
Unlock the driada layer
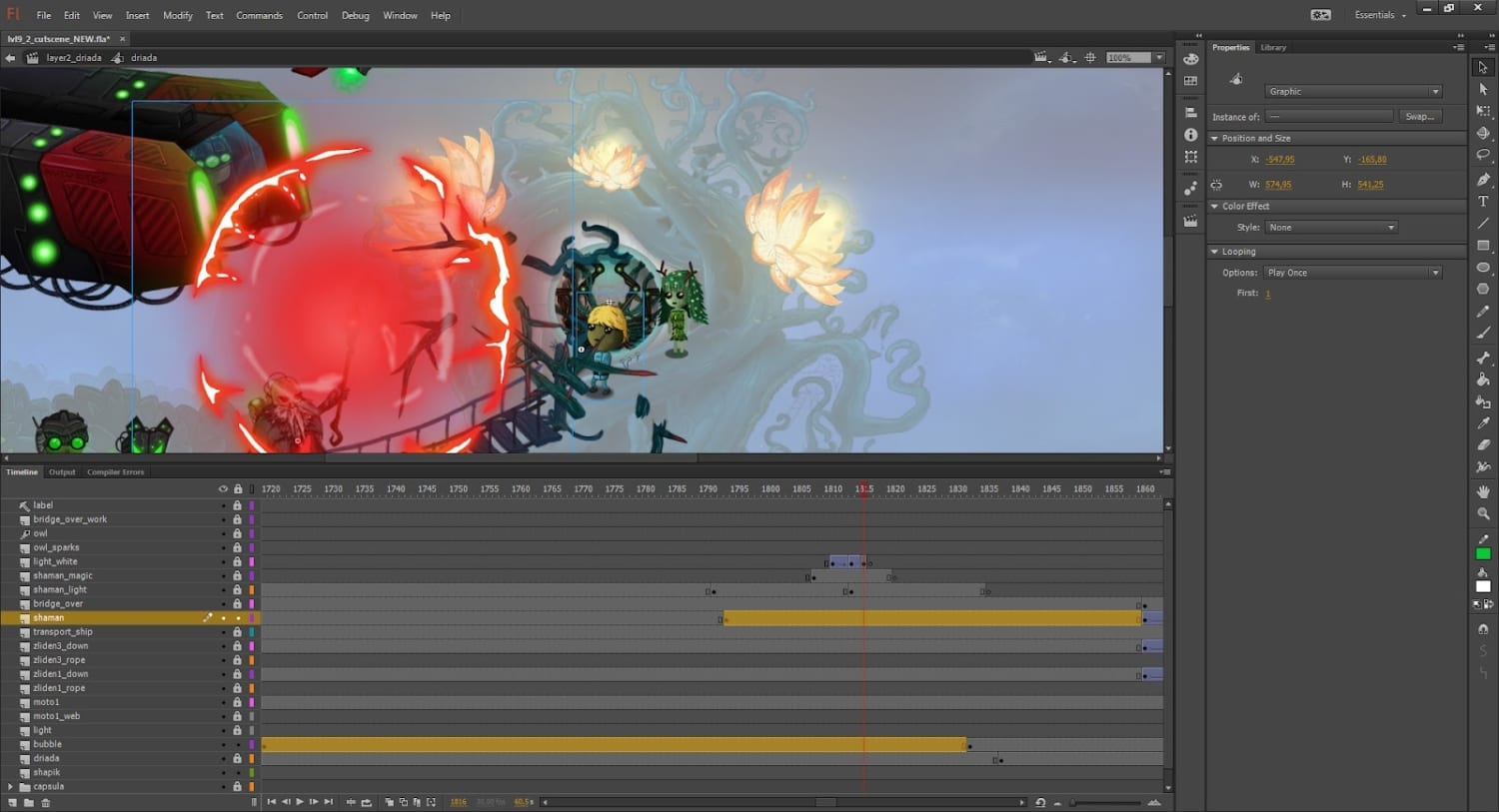(238, 758)
